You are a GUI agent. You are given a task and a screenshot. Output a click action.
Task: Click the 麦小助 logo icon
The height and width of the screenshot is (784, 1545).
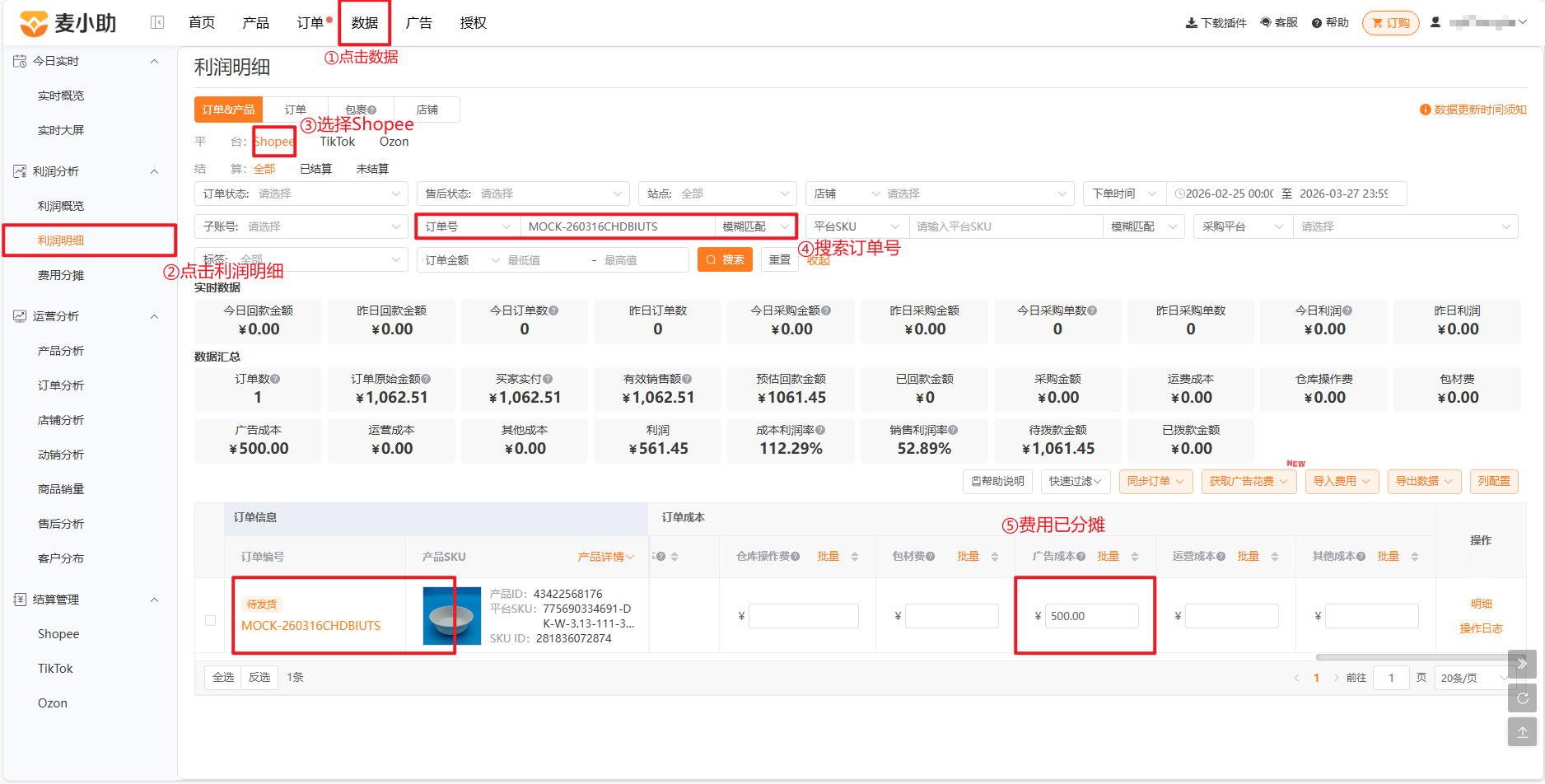point(34,23)
